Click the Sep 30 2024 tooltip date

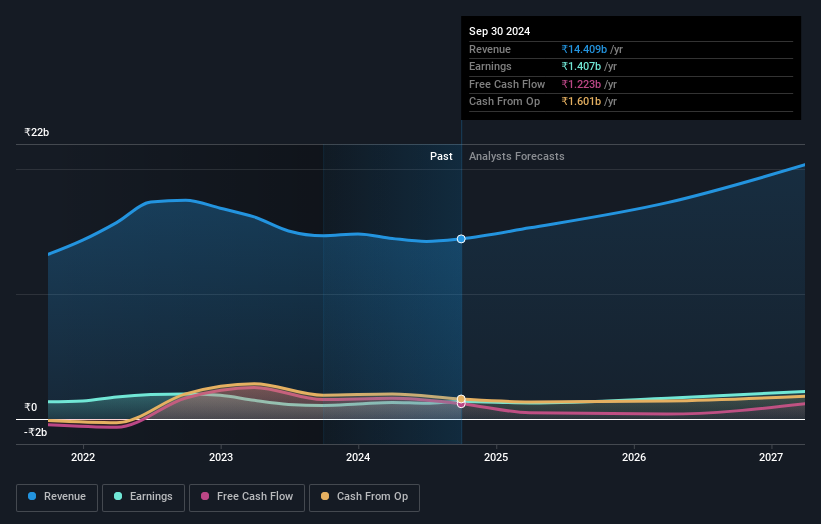pyautogui.click(x=500, y=31)
